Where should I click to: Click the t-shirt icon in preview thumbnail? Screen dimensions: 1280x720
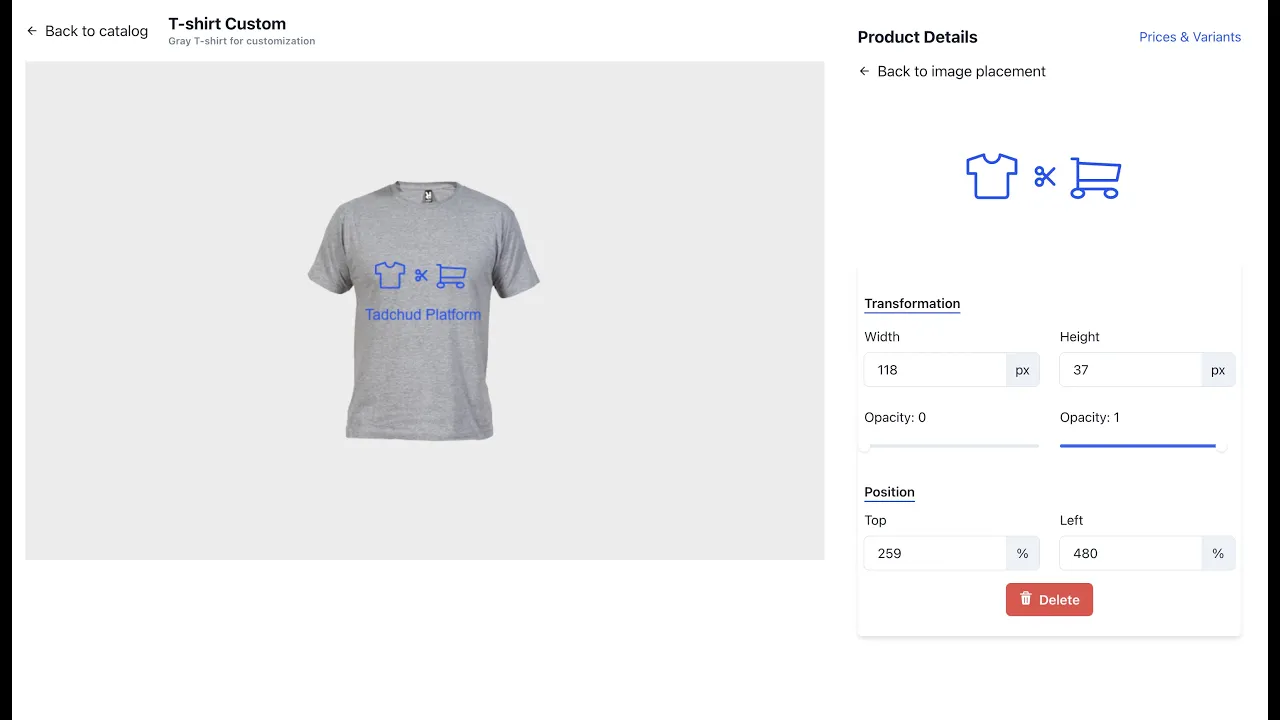click(991, 177)
